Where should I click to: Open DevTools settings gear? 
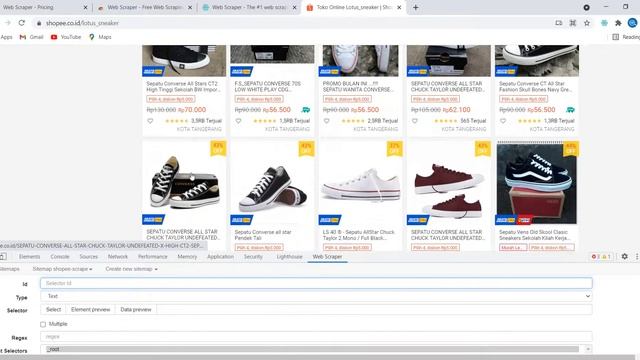coord(624,256)
